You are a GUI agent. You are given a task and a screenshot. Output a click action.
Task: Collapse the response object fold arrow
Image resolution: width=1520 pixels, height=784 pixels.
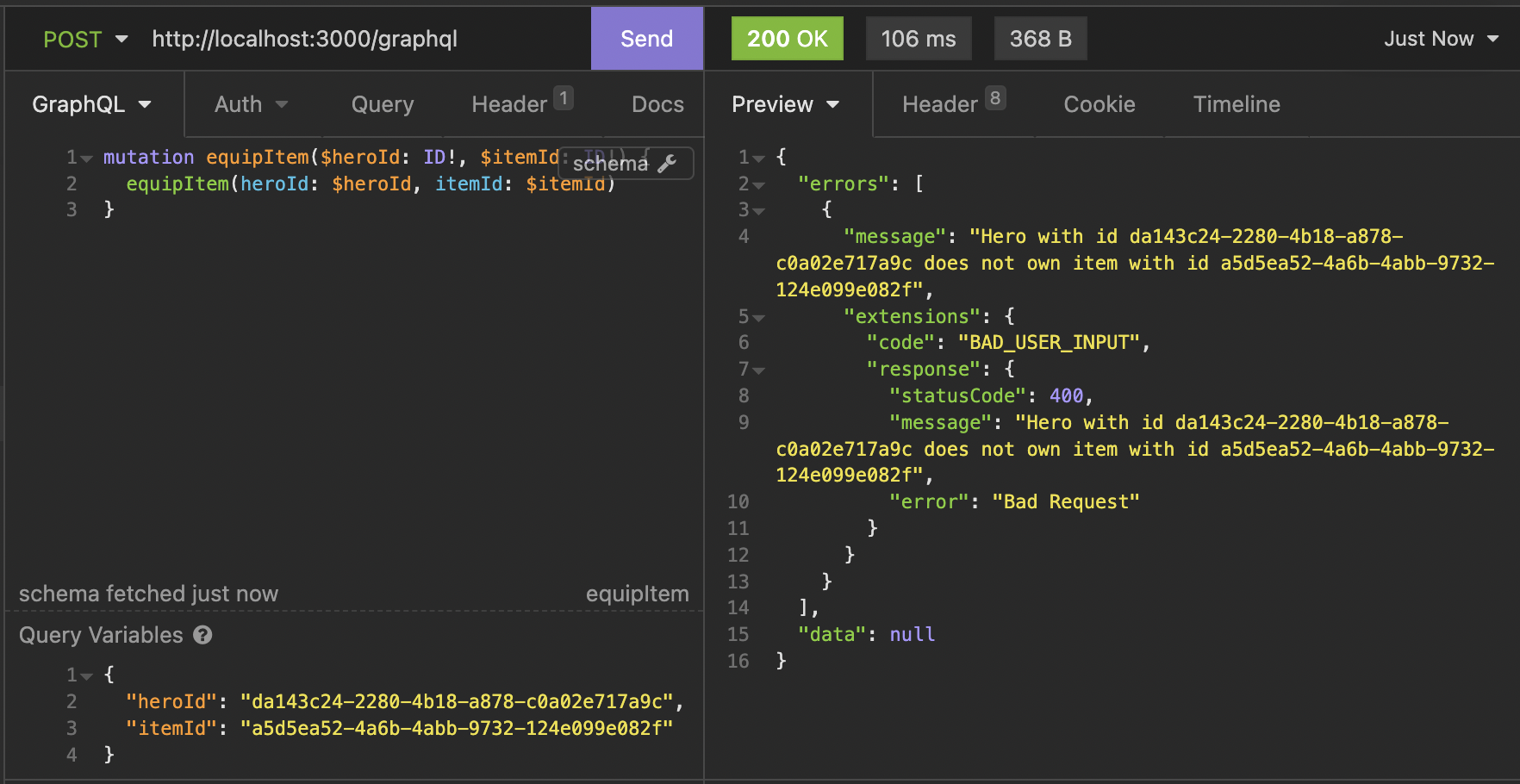click(758, 370)
